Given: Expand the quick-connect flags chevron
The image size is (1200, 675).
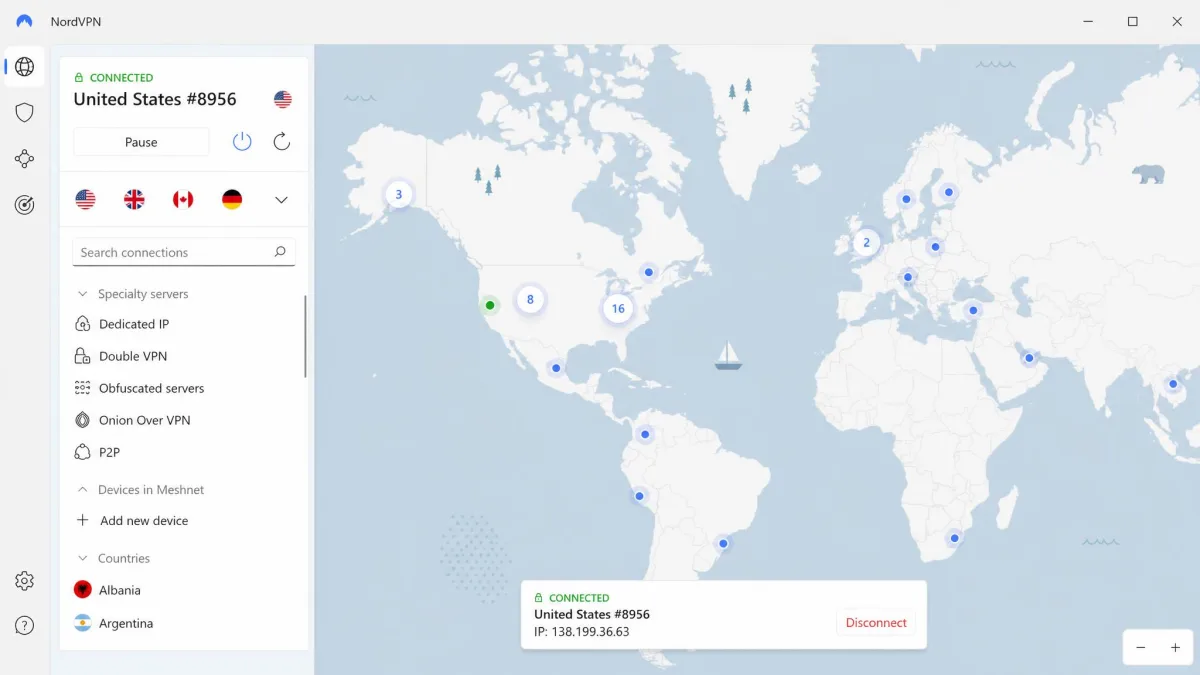Looking at the screenshot, I should tap(281, 200).
